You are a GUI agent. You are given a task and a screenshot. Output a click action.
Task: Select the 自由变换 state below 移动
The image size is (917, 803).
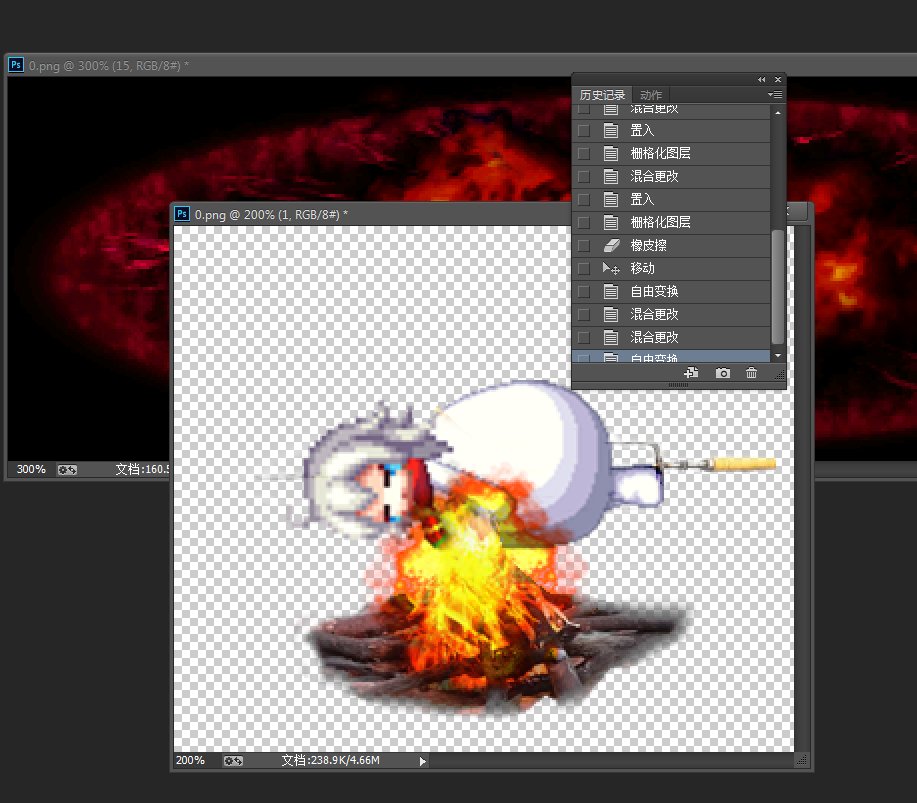click(x=671, y=291)
